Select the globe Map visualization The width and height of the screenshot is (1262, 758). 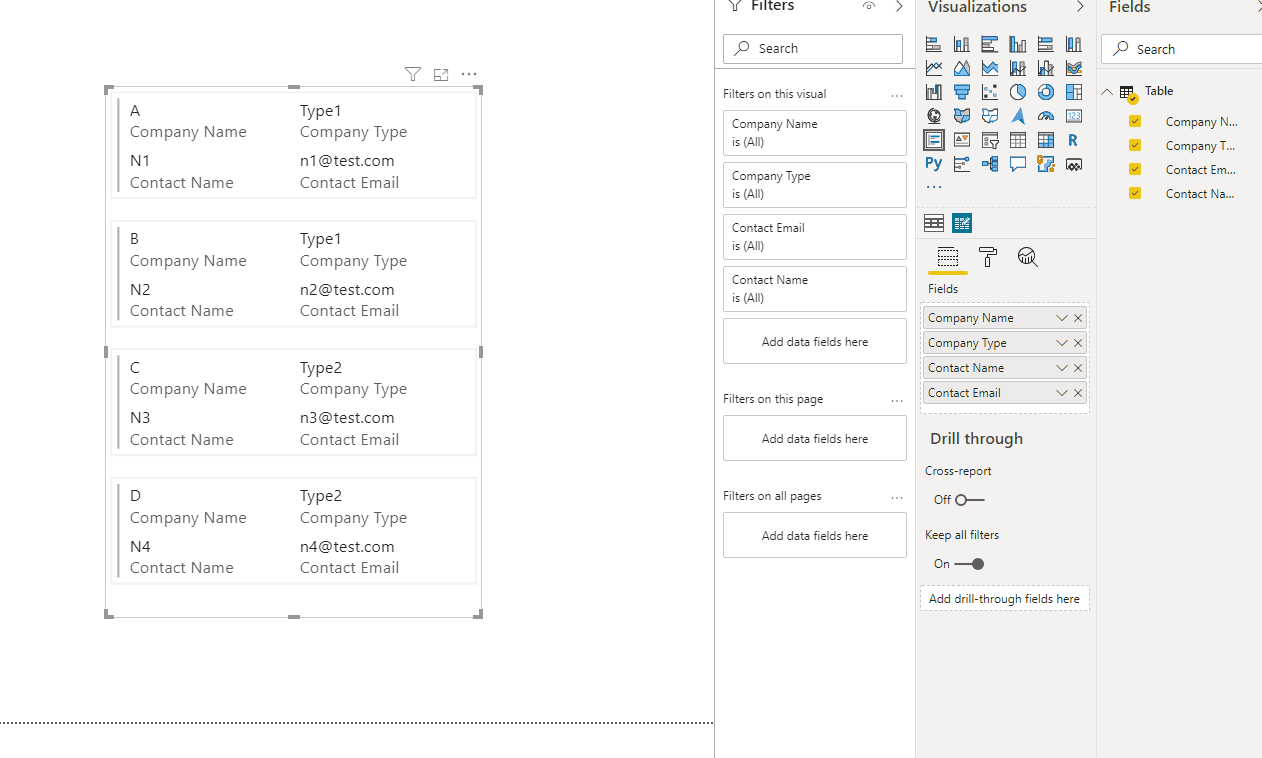(934, 116)
